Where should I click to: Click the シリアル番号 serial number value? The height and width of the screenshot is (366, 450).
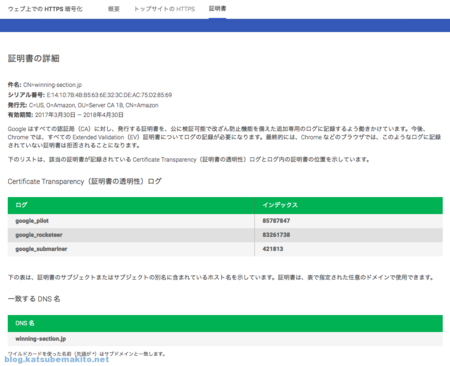109,95
